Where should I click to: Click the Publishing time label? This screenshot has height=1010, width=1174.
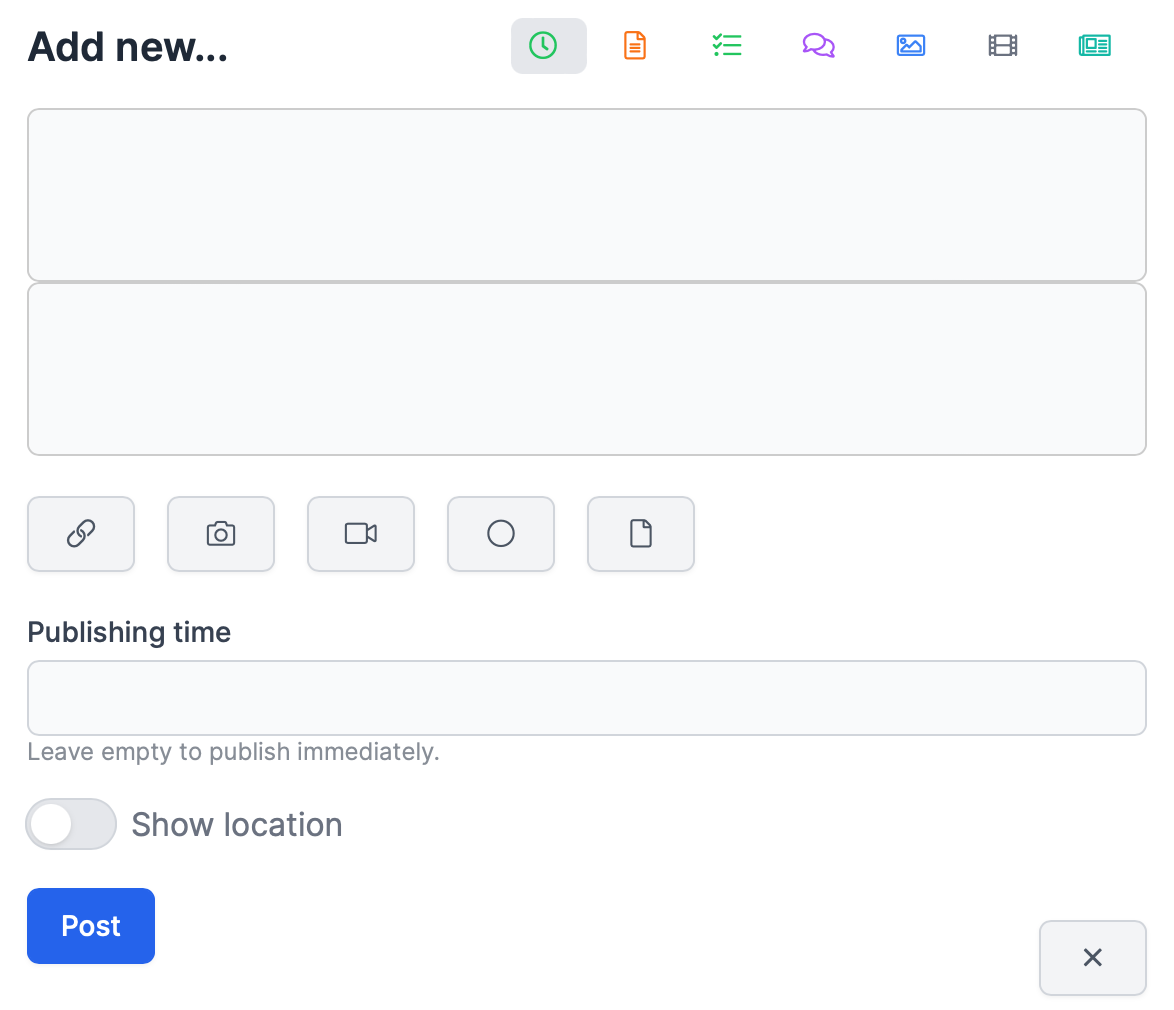tap(129, 632)
